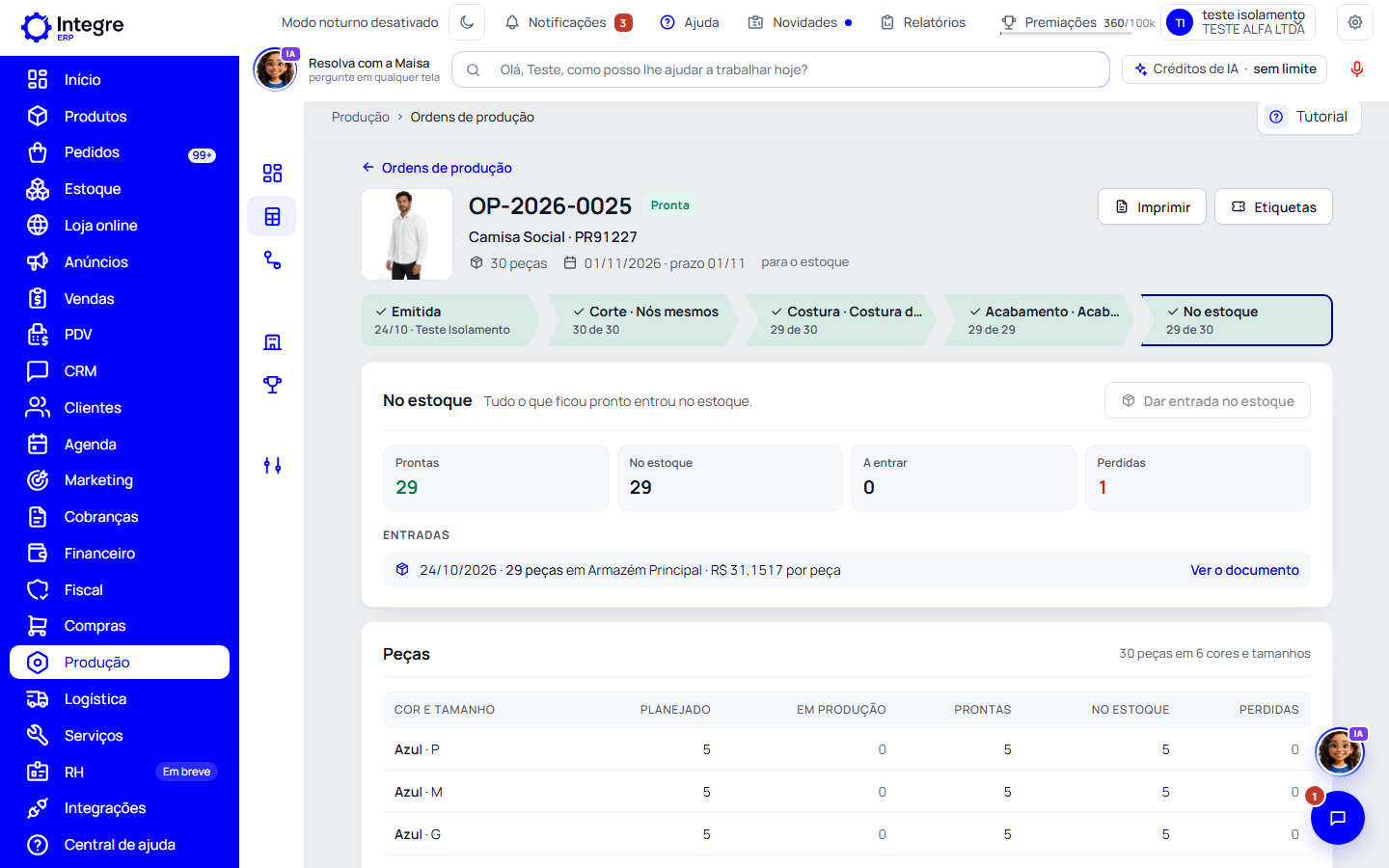The height and width of the screenshot is (868, 1389).
Task: Click the Produção breadcrumb
Action: click(x=361, y=117)
